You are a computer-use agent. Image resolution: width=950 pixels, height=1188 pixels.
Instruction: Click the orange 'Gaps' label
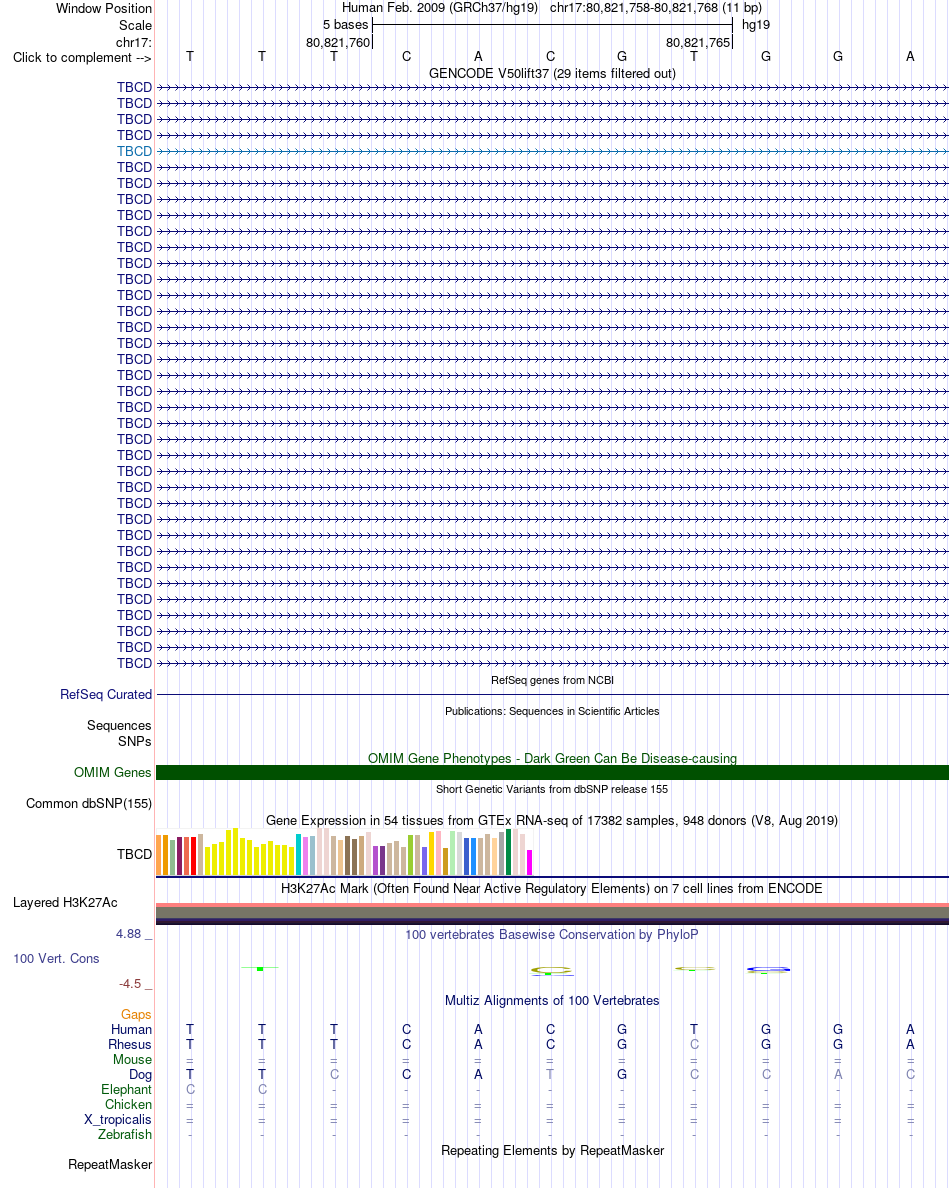(x=136, y=1015)
